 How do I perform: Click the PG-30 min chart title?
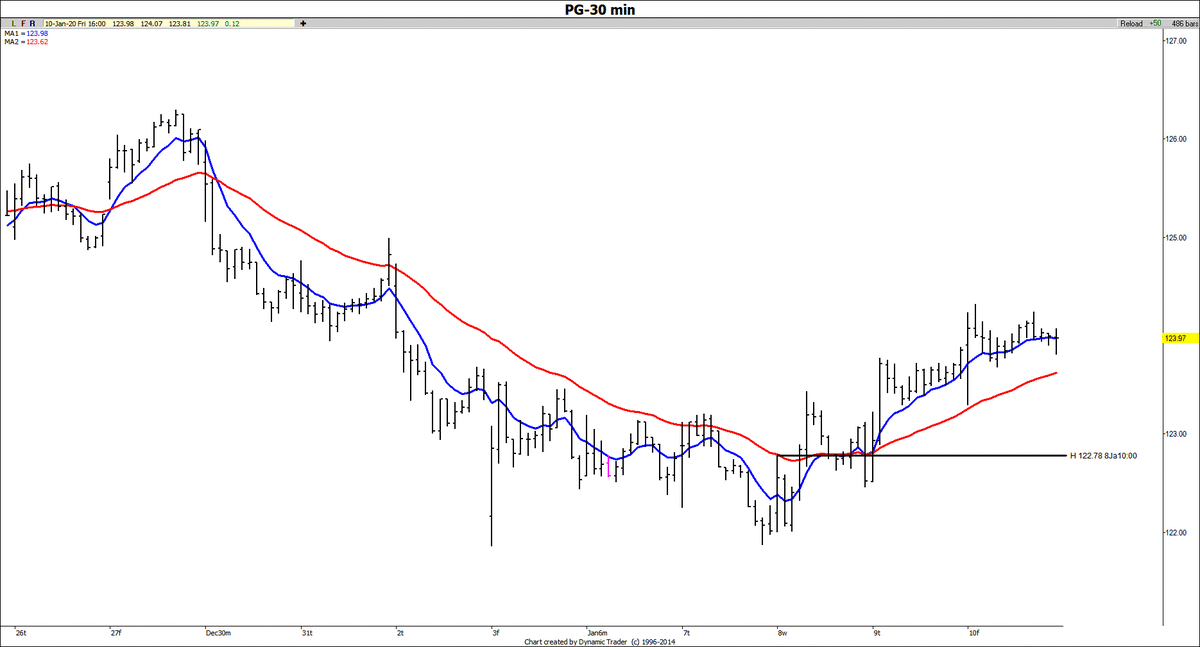click(598, 9)
